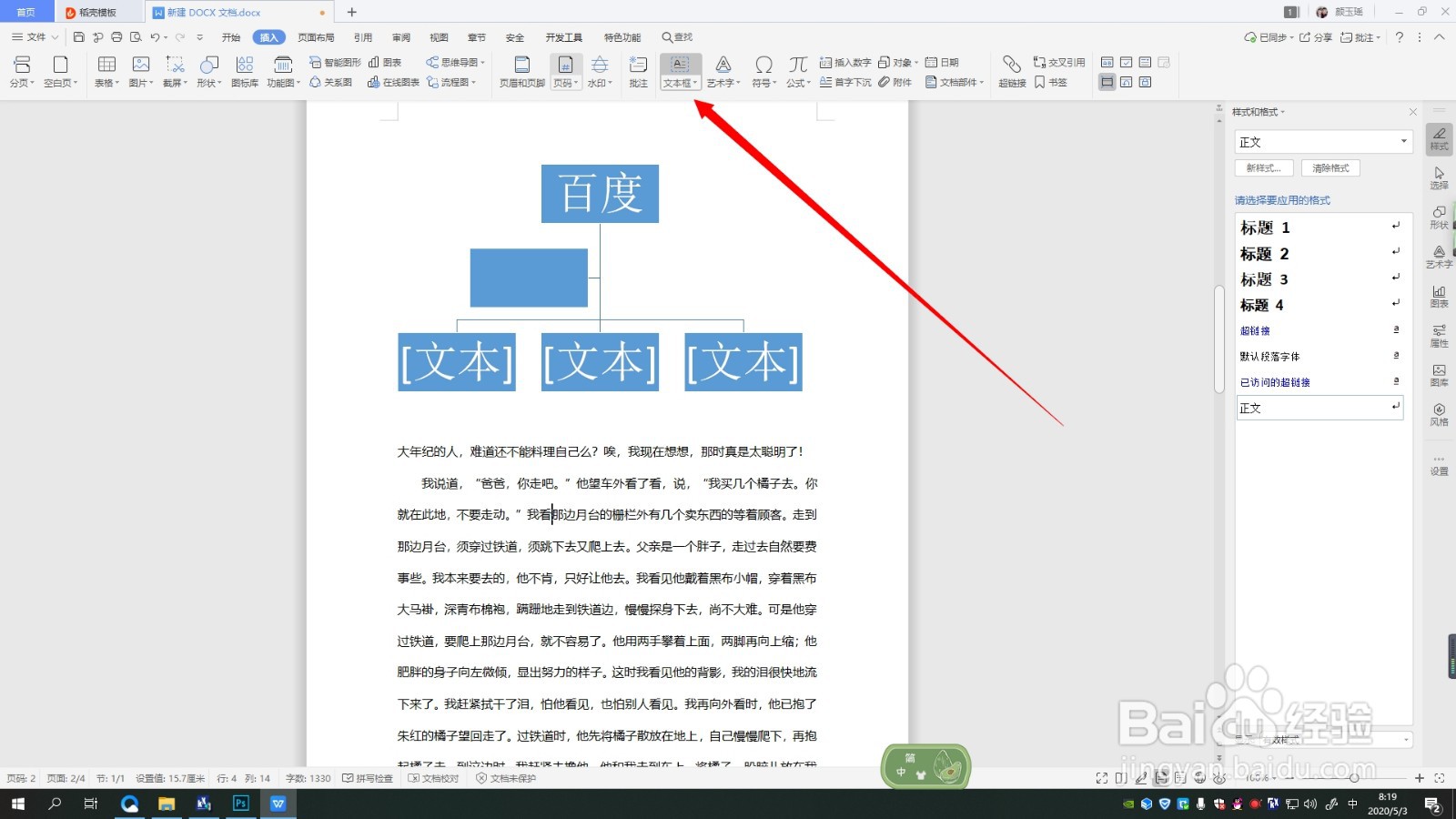Open the 图标库 icon library
The width and height of the screenshot is (1456, 819).
click(x=245, y=71)
